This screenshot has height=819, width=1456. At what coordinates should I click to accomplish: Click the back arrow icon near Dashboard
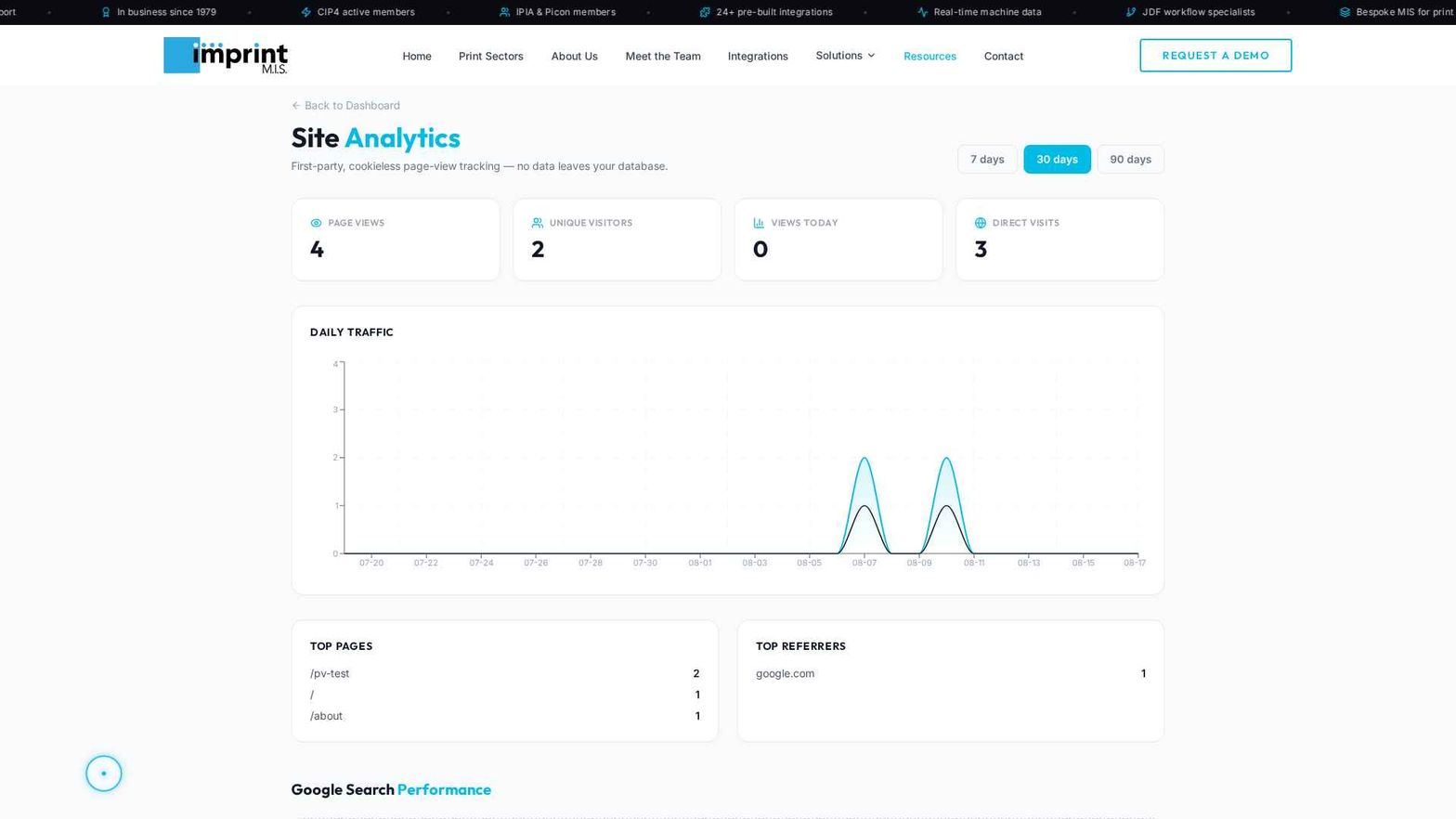296,106
